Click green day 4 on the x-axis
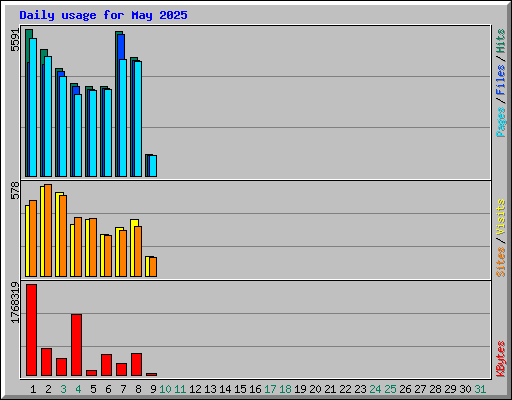This screenshot has height=400, width=512. [x=78, y=389]
